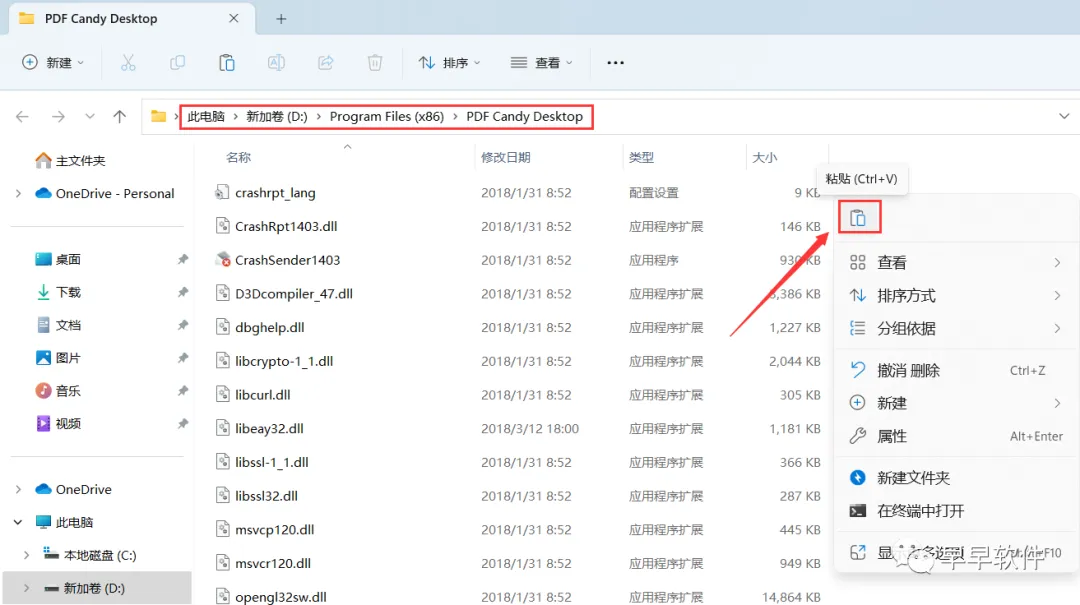Screen dimensions: 1080x605
Task: Go forward with the right arrow
Action: 59,116
